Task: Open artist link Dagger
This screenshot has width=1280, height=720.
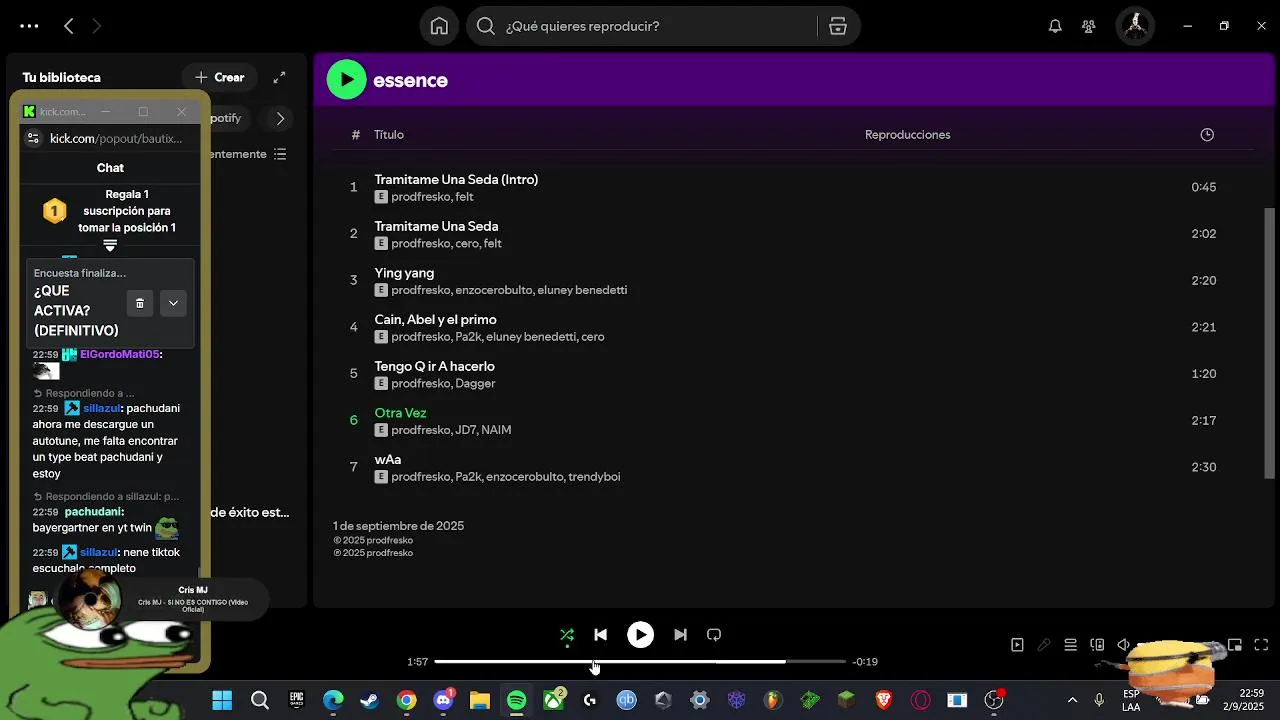Action: tap(475, 384)
